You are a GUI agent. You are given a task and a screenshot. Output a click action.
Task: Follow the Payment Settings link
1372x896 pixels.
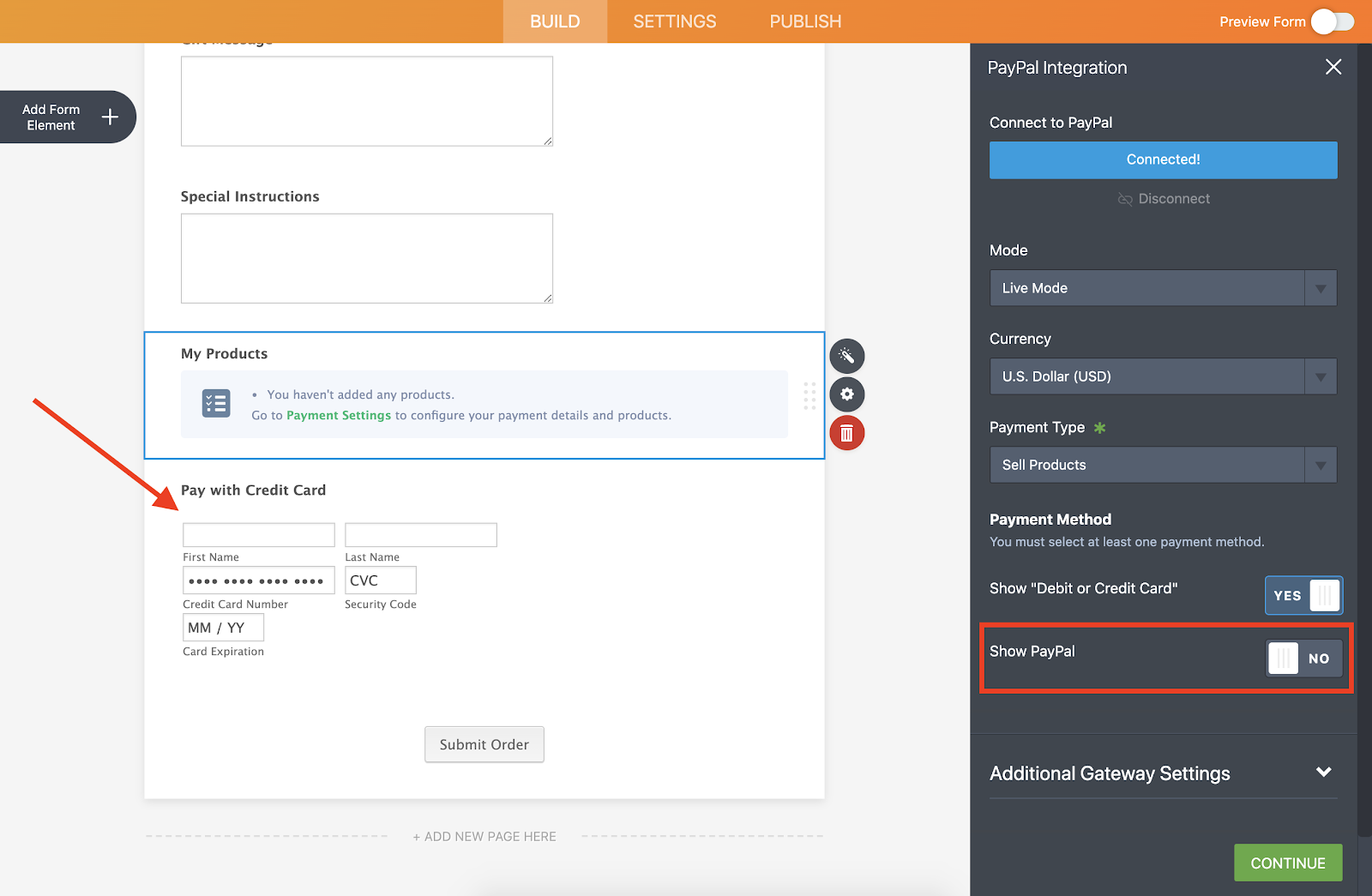[338, 415]
